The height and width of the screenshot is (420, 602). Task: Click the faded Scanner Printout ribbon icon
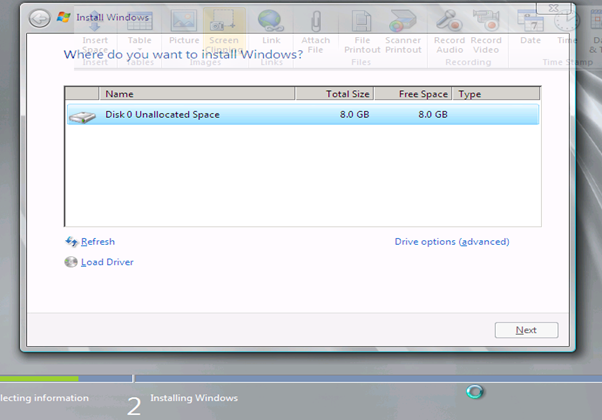pos(402,21)
